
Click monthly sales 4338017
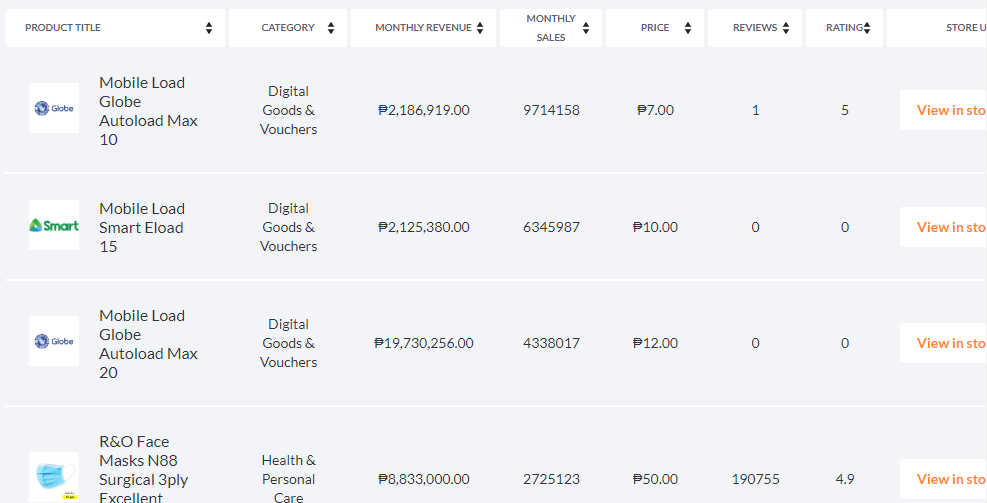click(551, 343)
